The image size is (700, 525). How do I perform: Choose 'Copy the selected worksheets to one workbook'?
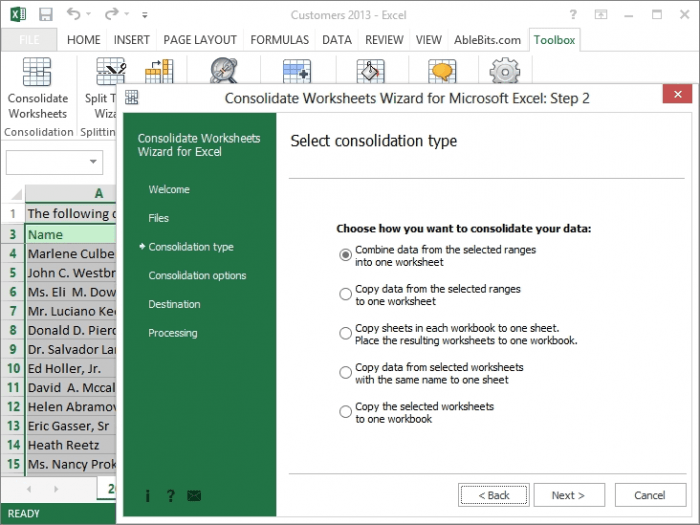click(346, 412)
